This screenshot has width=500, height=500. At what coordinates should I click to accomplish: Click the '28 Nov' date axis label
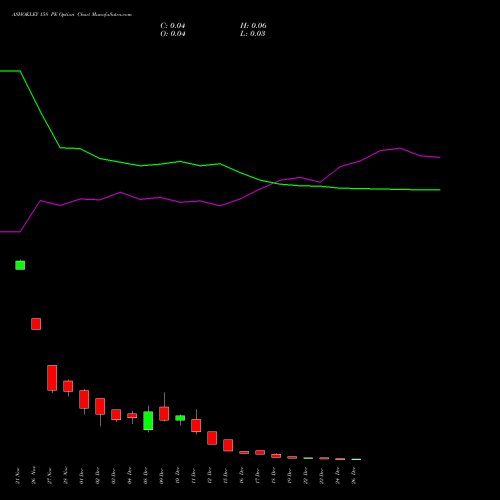[66, 476]
